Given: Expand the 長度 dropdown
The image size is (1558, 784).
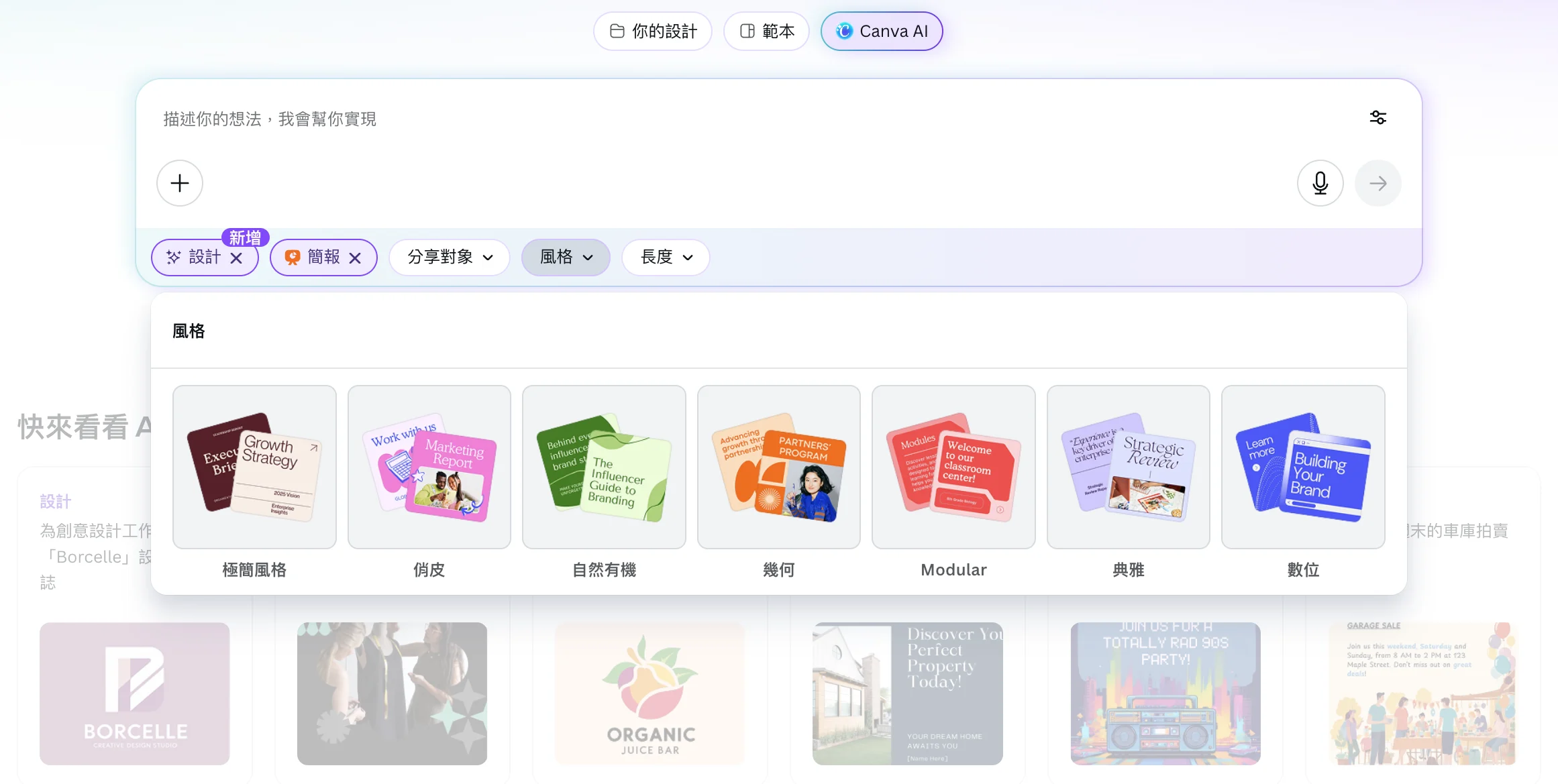Looking at the screenshot, I should click(x=666, y=258).
